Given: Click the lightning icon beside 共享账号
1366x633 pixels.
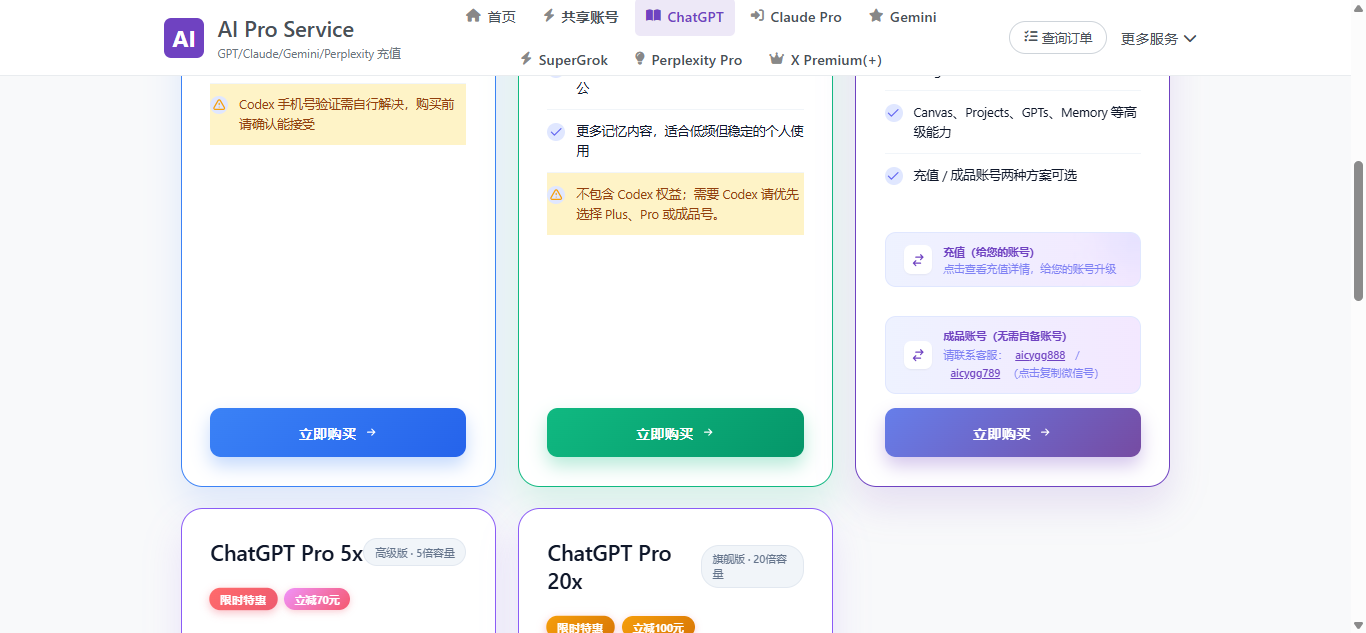Looking at the screenshot, I should tap(548, 16).
